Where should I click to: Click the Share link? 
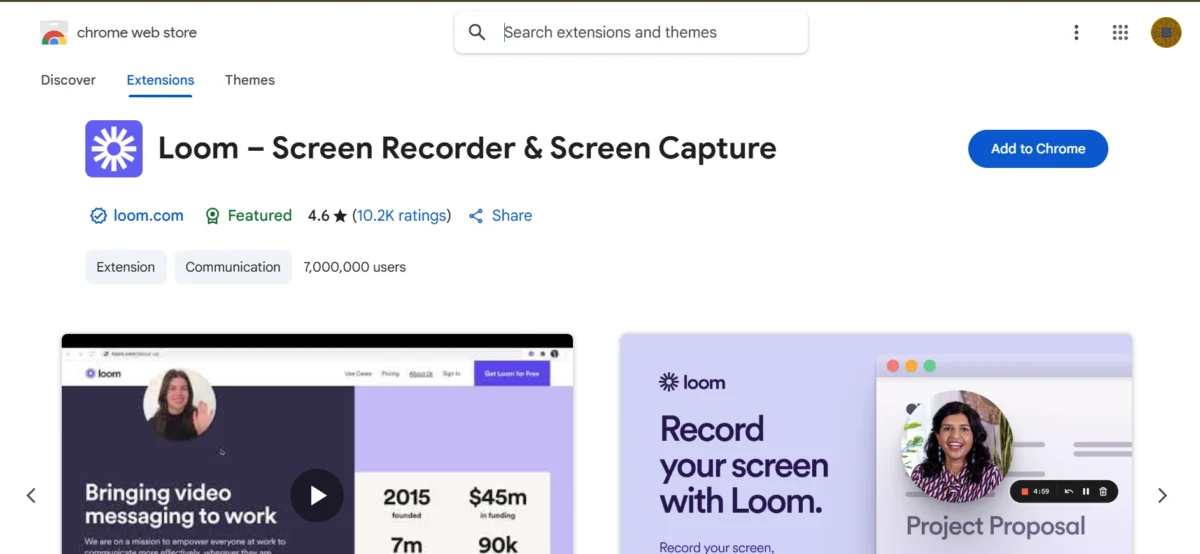pyautogui.click(x=512, y=215)
